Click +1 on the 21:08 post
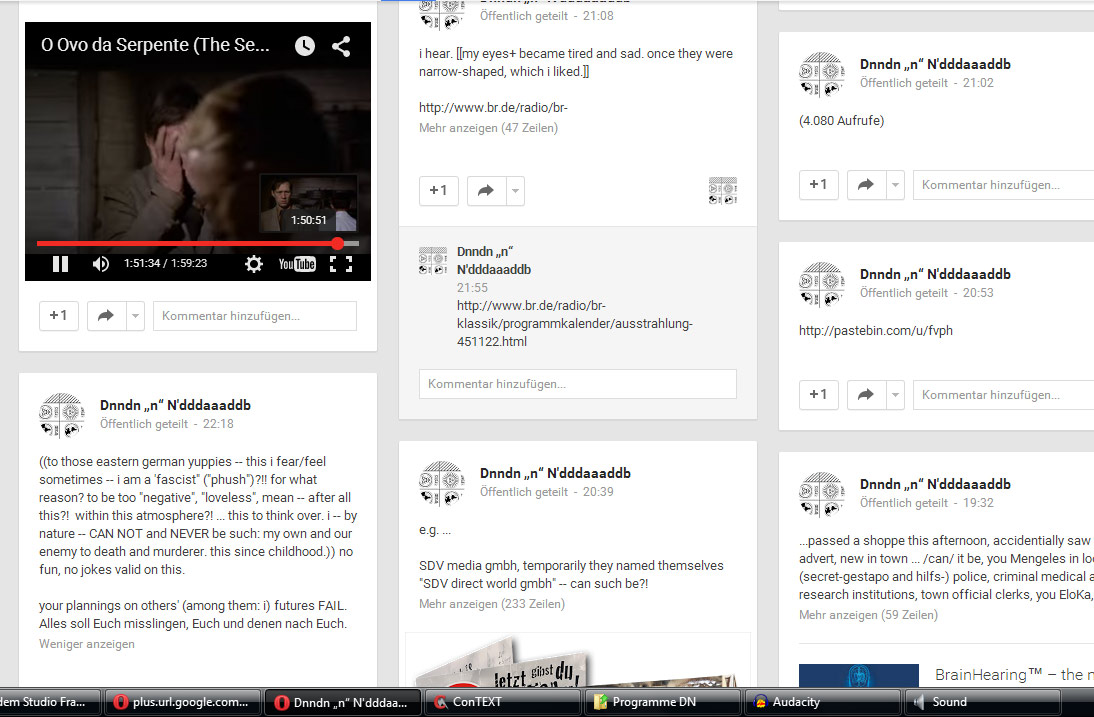Image resolution: width=1094 pixels, height=717 pixels. (x=438, y=190)
